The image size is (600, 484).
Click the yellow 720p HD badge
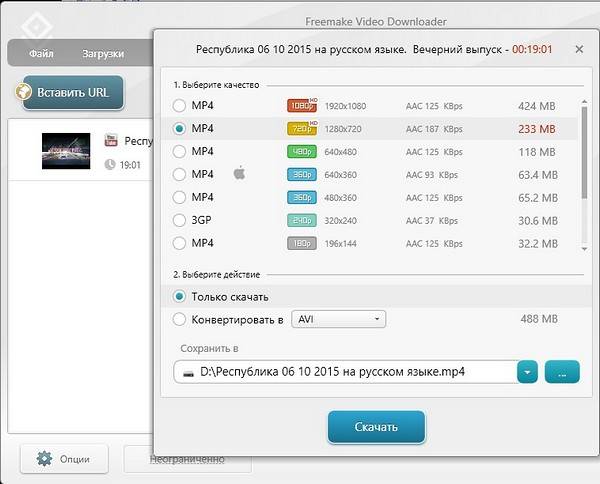pos(302,128)
